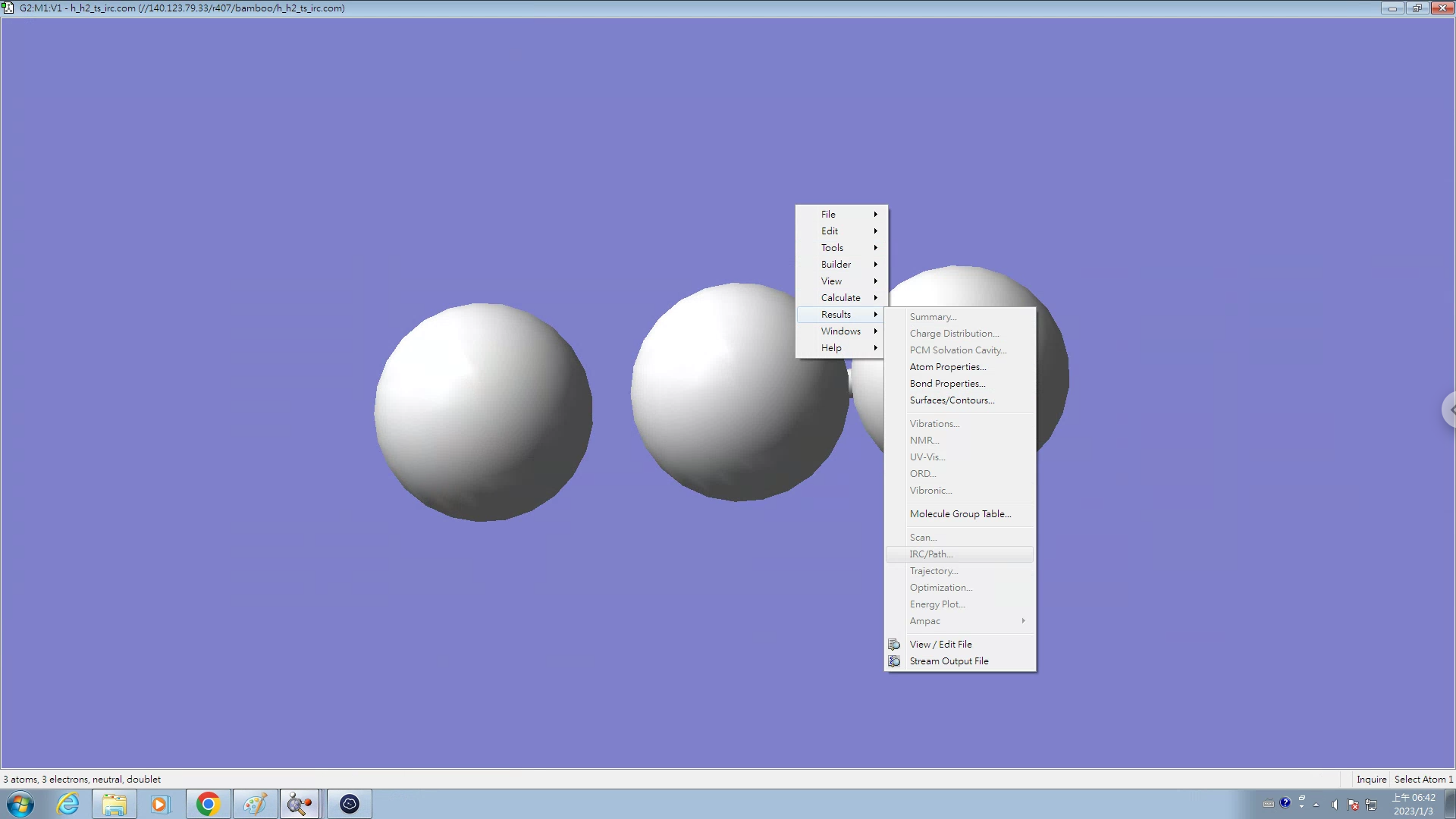Click the volume speaker tray icon

1334,805
